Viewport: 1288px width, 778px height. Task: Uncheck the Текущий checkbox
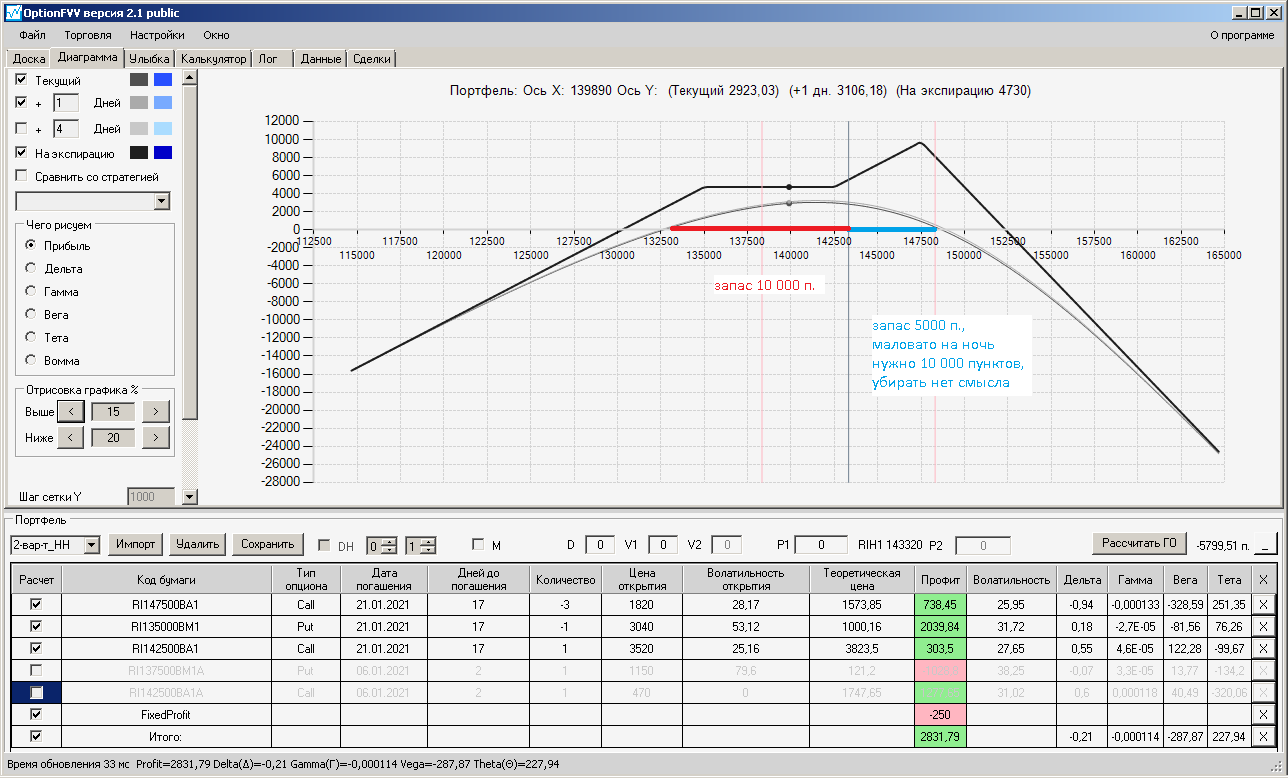point(21,80)
